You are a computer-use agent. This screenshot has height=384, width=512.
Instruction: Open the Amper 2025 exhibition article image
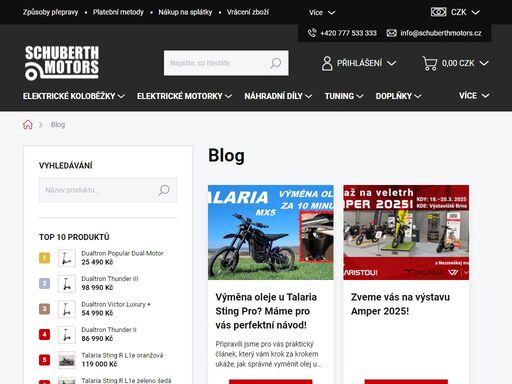coord(406,232)
